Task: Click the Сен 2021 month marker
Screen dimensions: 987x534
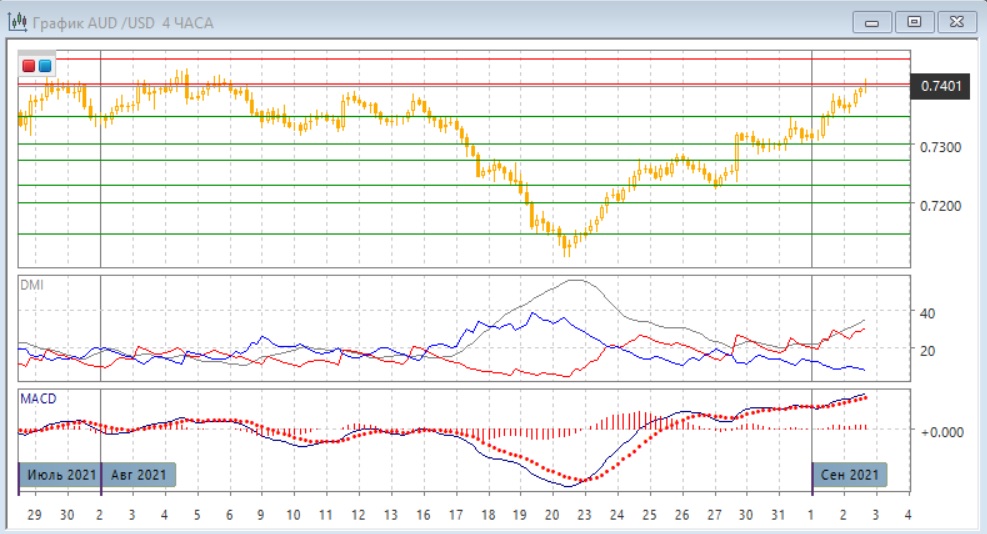Action: pos(848,474)
